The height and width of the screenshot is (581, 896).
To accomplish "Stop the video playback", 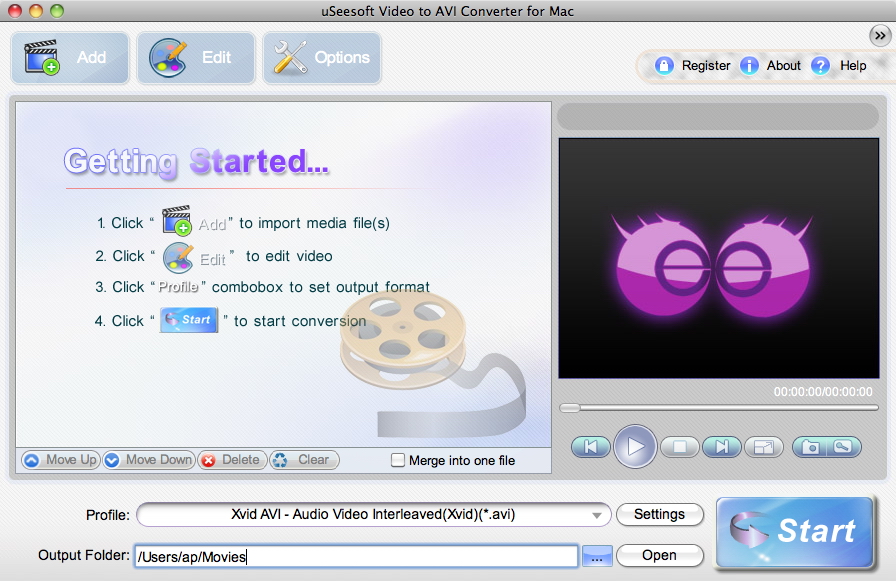I will pyautogui.click(x=679, y=447).
